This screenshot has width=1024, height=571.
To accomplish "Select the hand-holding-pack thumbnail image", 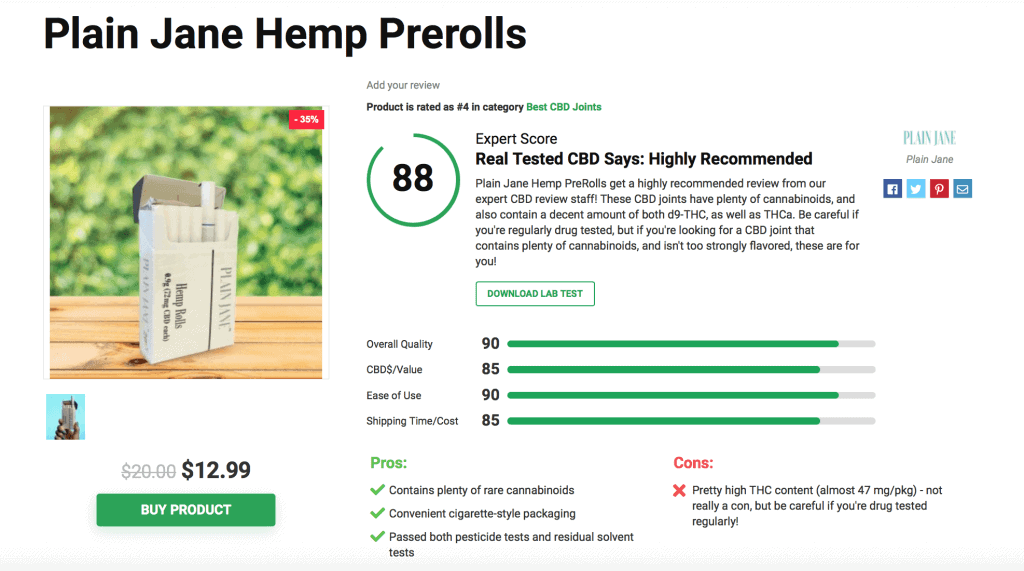I will point(65,417).
